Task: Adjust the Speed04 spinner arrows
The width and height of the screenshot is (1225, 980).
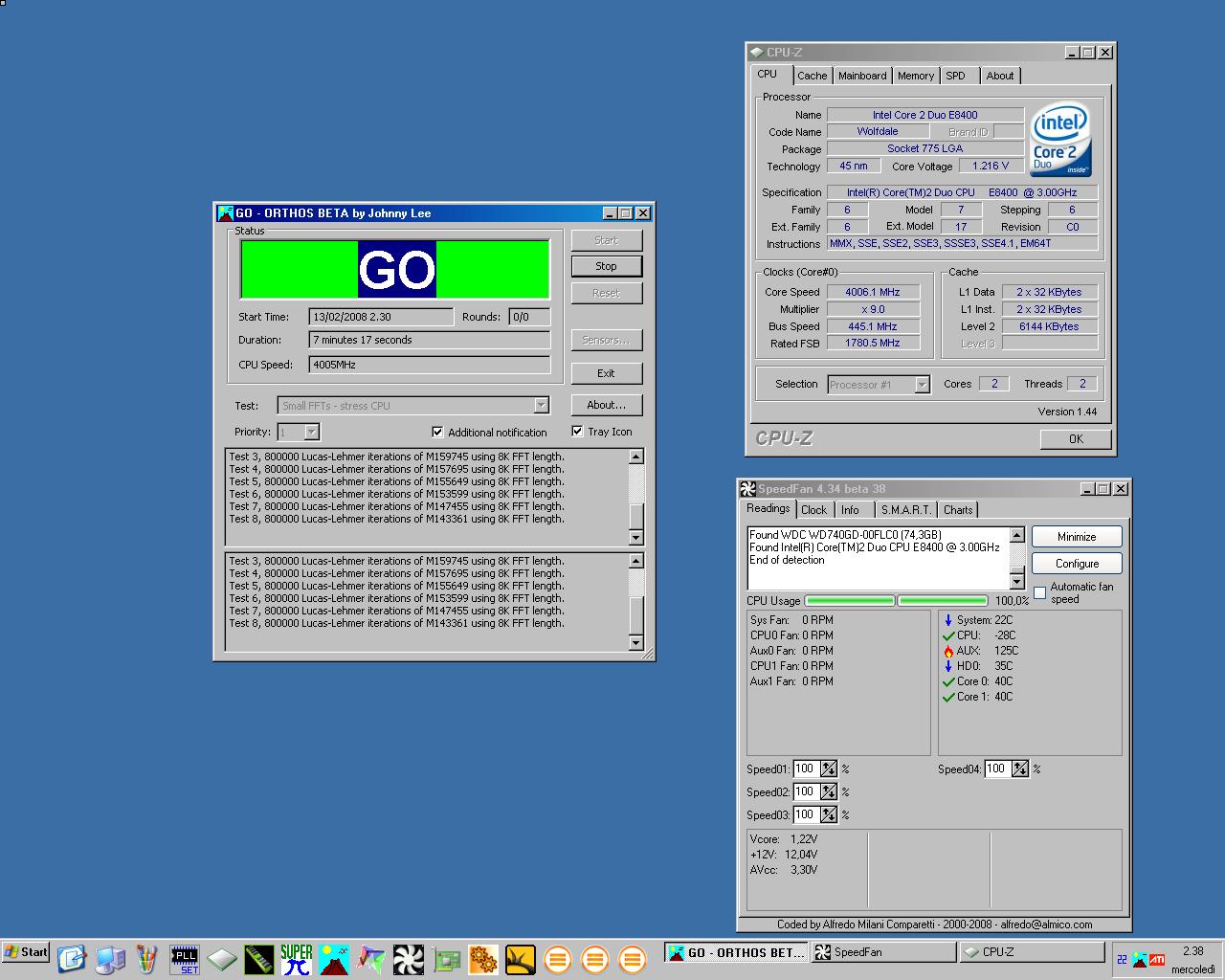Action: coord(1020,768)
